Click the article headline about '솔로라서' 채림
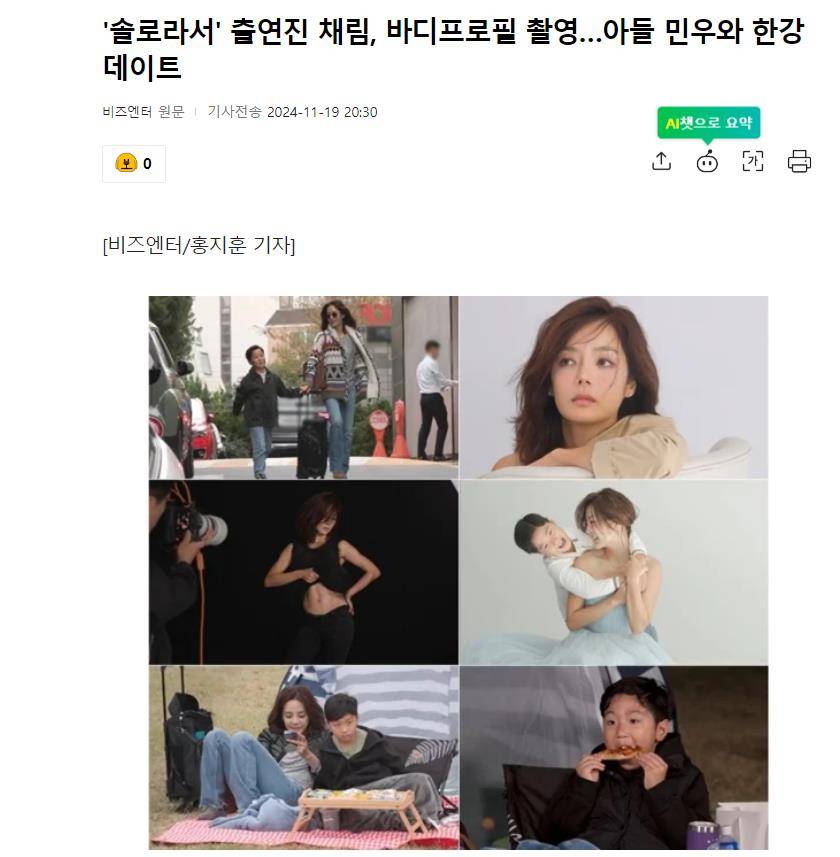840x857 pixels. [x=454, y=49]
